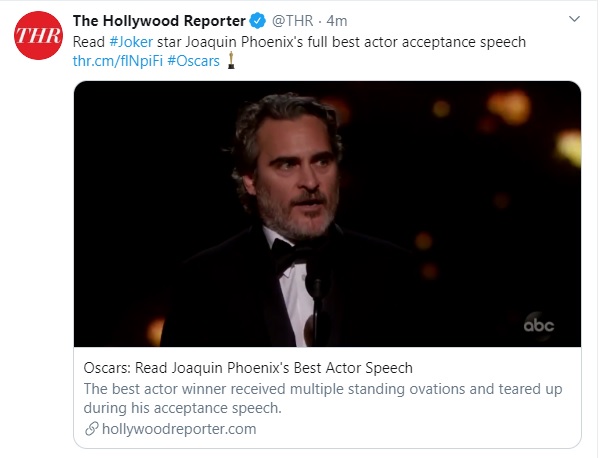This screenshot has height=458, width=603.
Task: Click the @THR handle
Action: pos(295,20)
